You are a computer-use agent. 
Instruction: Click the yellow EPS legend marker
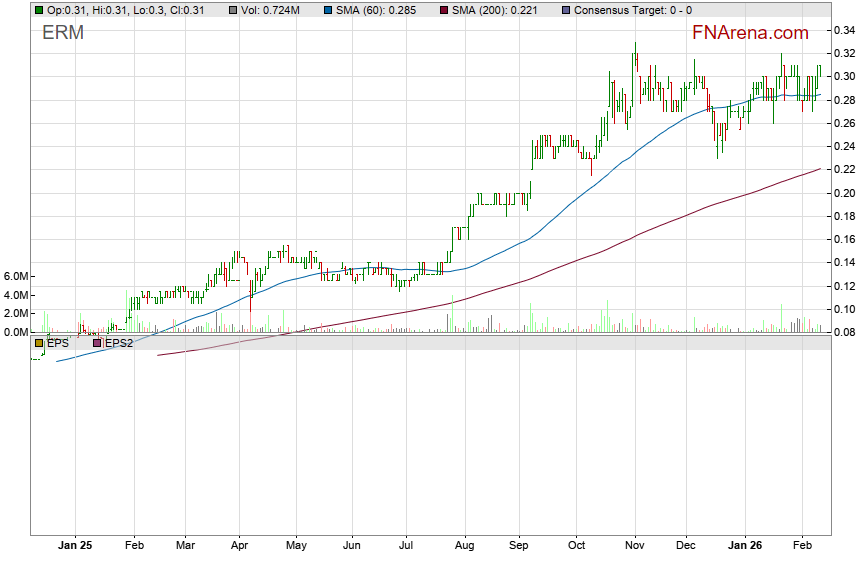39,343
